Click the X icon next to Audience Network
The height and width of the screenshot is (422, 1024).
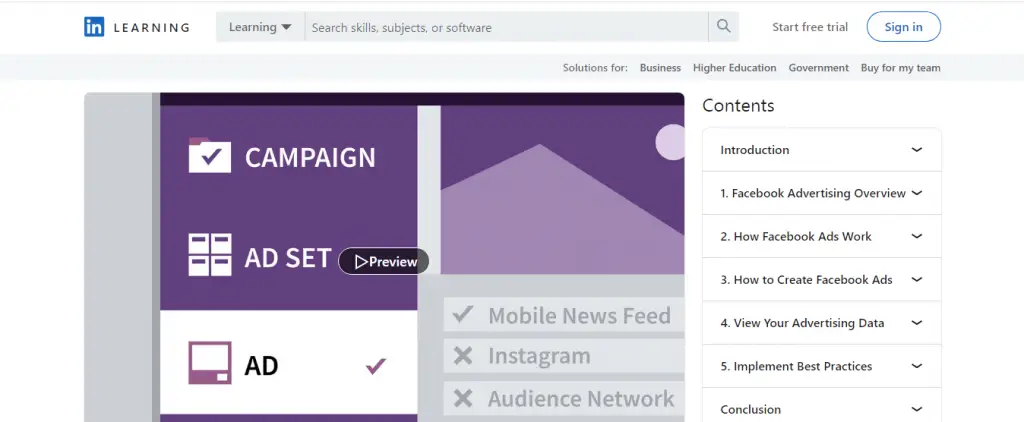point(462,399)
